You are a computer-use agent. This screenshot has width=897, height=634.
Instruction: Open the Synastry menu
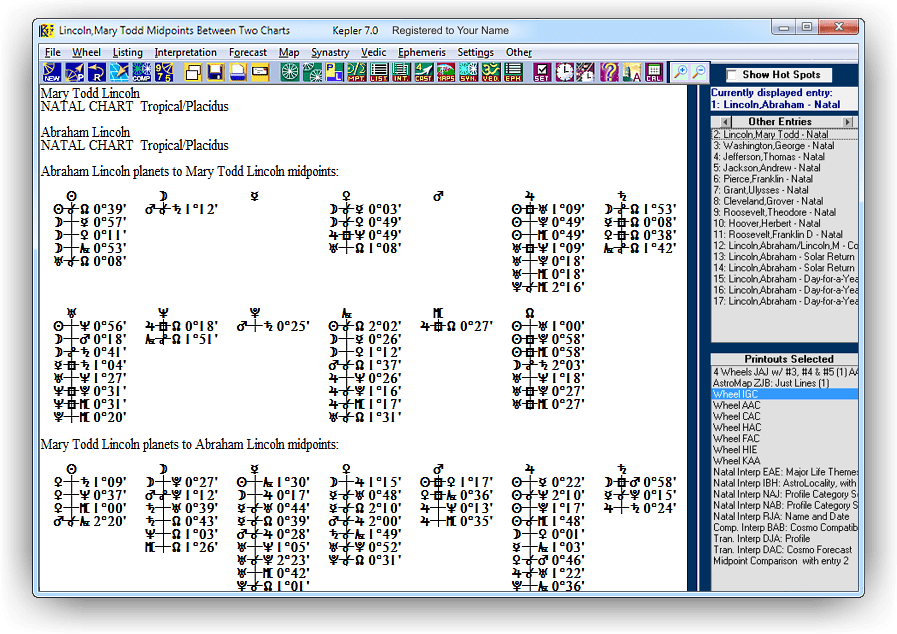329,52
